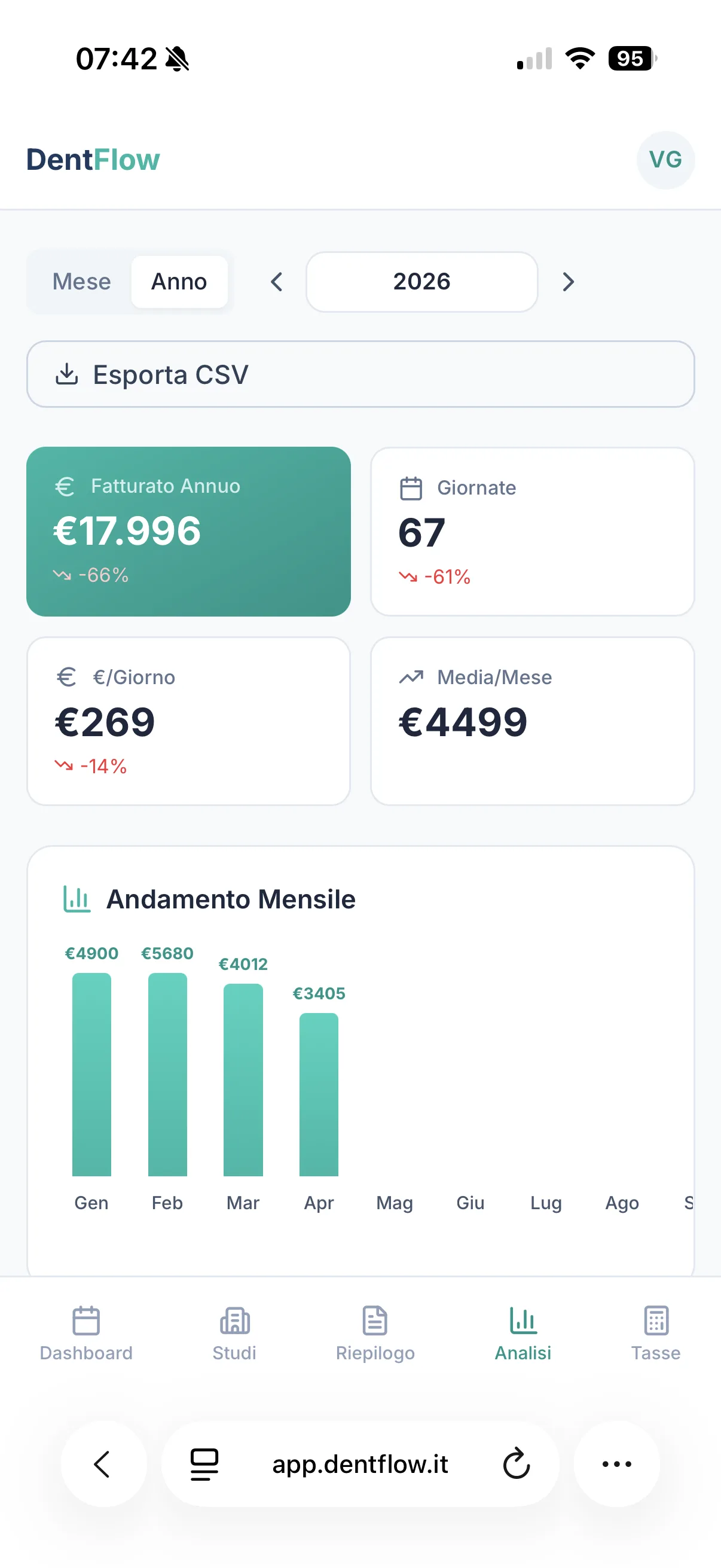Open the VG user profile avatar

coord(665,160)
